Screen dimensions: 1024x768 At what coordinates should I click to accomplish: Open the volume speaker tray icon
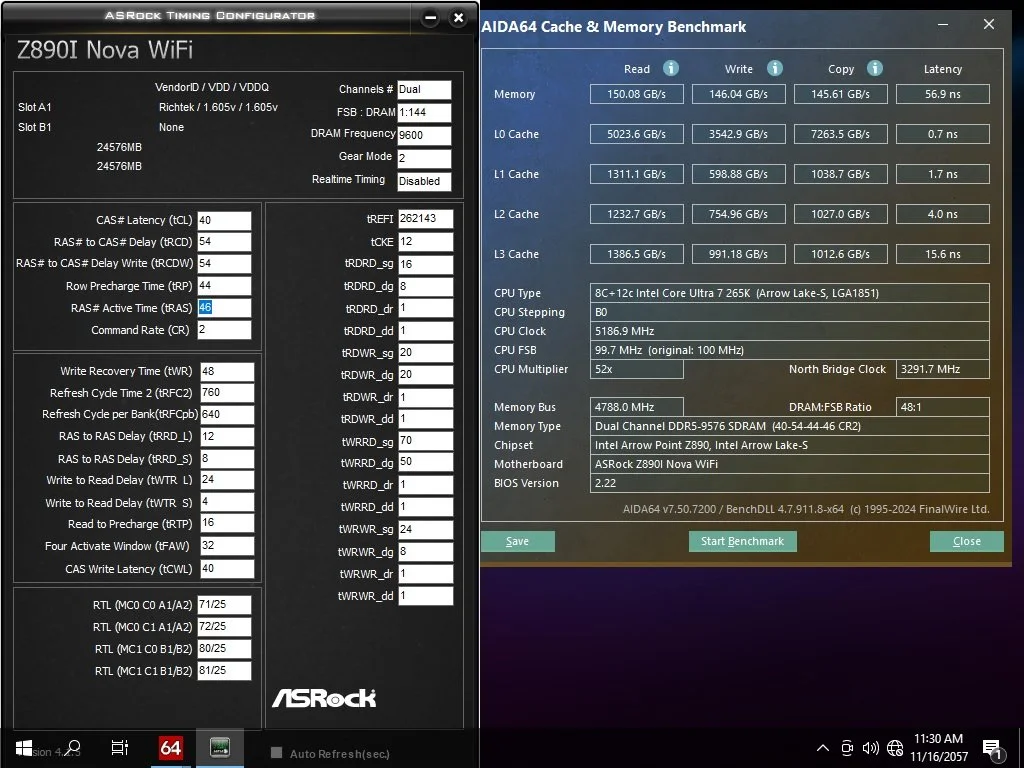coord(870,748)
